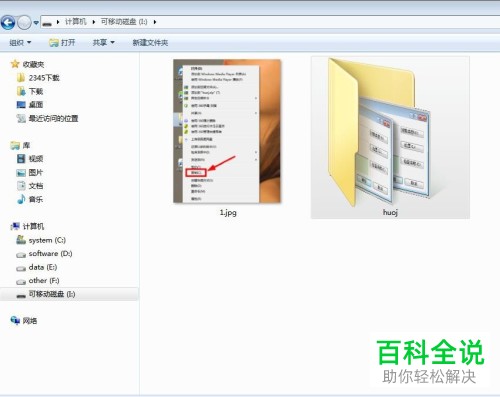
Task: Expand arrow before 计算机 in address bar
Action: pos(58,22)
